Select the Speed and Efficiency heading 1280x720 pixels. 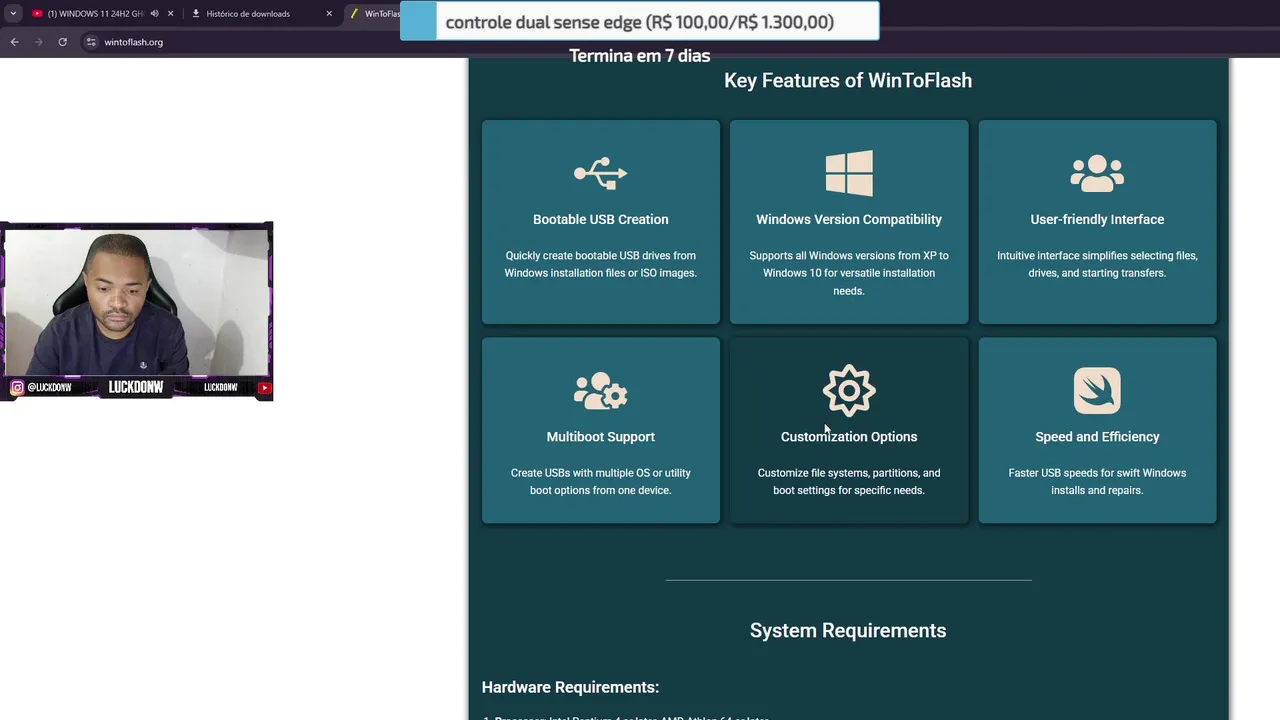(x=1097, y=437)
